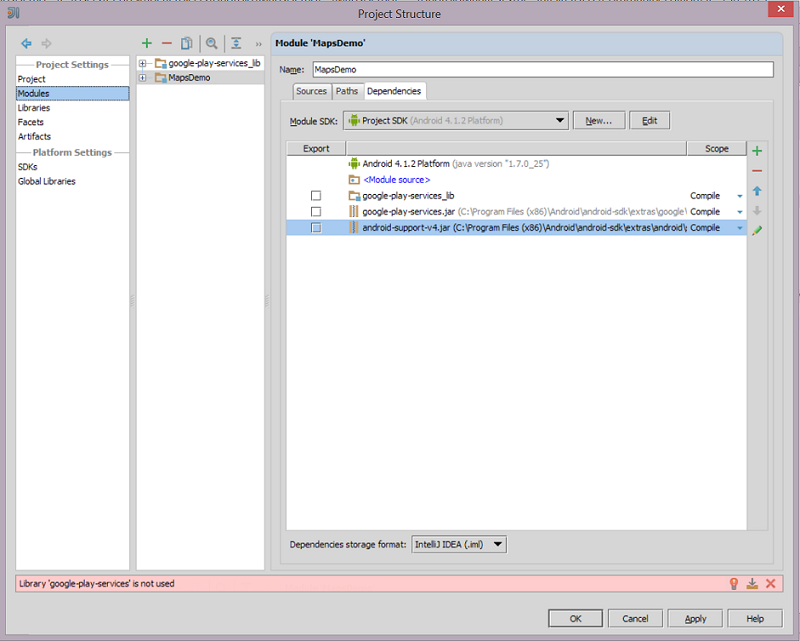Click the Apply button
The image size is (800, 641).
tap(695, 619)
